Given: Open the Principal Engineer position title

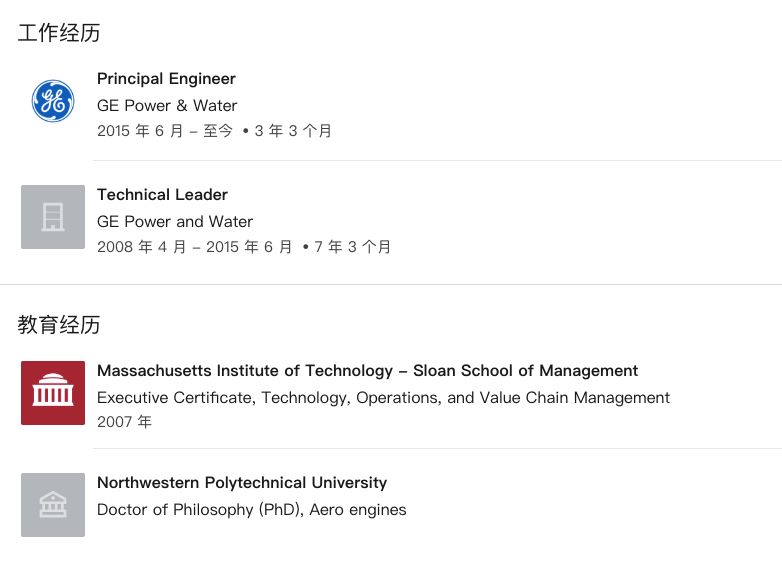Looking at the screenshot, I should [x=166, y=79].
